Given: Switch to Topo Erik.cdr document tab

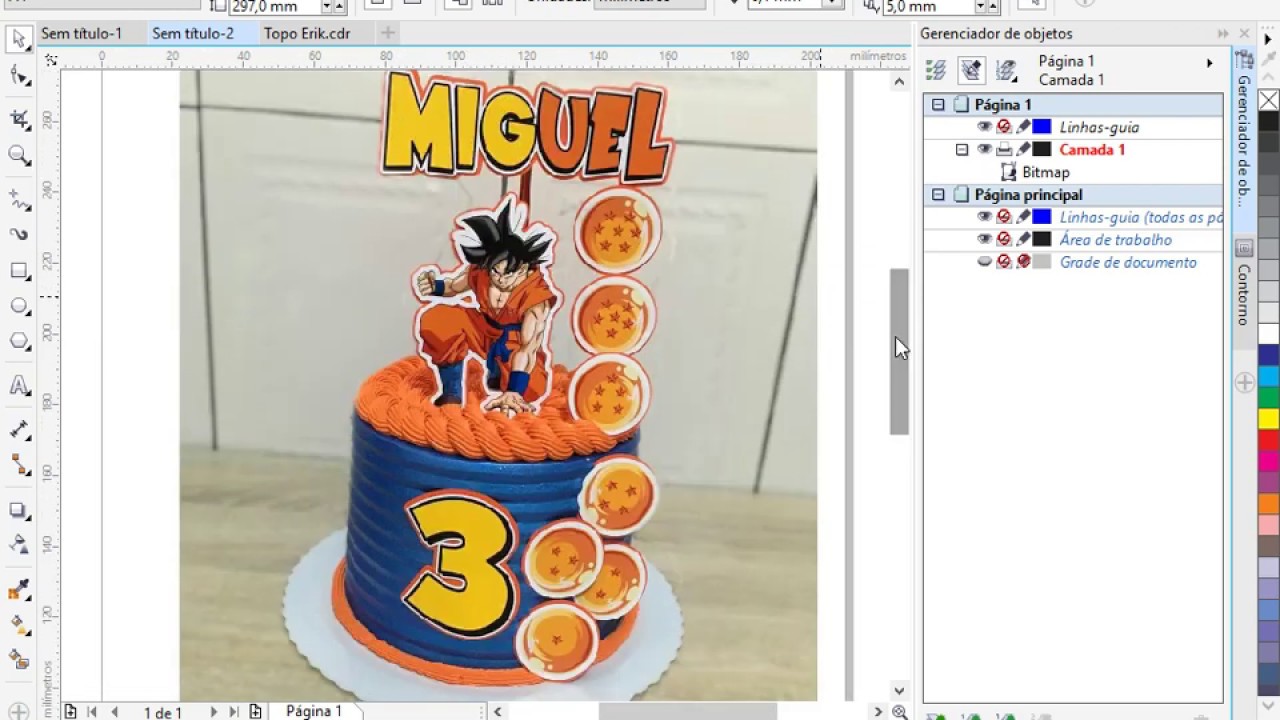Looking at the screenshot, I should coord(307,33).
